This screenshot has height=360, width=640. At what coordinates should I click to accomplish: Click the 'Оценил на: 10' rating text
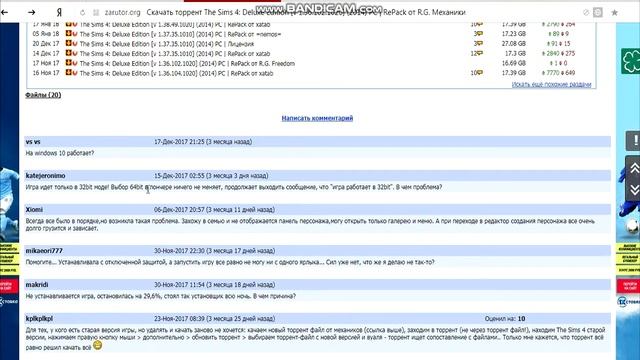(505, 319)
